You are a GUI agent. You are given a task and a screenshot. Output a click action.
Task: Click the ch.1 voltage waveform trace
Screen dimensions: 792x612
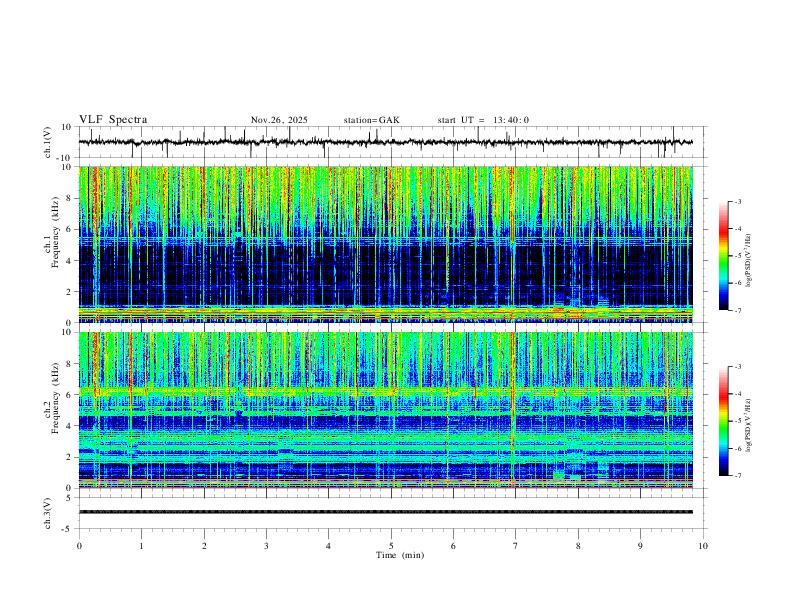pos(385,142)
